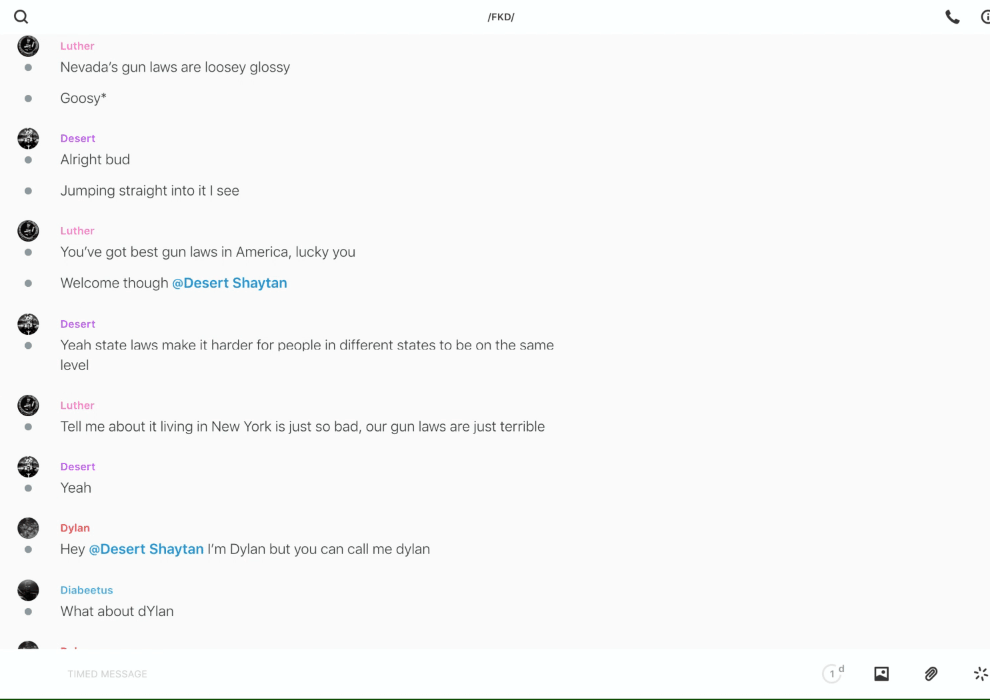Screen dimensions: 990x700
Task: Select the "What about dYlan" message
Action: pos(117,611)
